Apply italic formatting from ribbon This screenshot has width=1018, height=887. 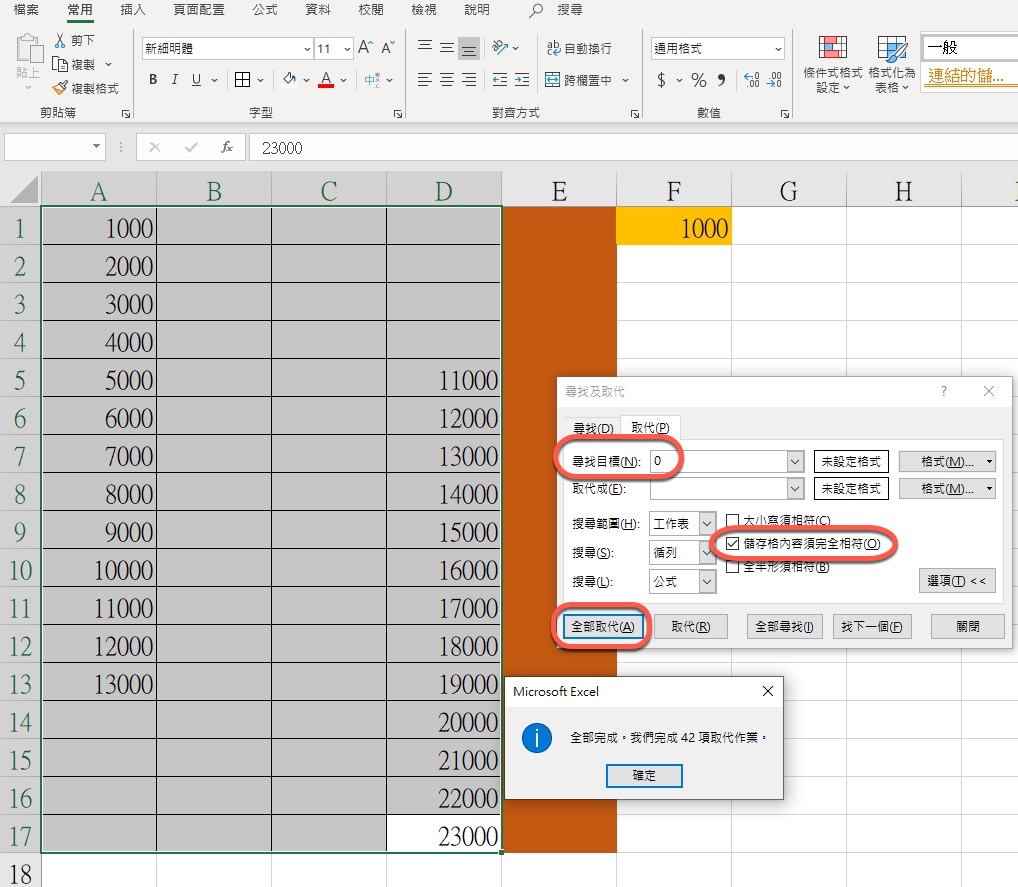[x=175, y=80]
